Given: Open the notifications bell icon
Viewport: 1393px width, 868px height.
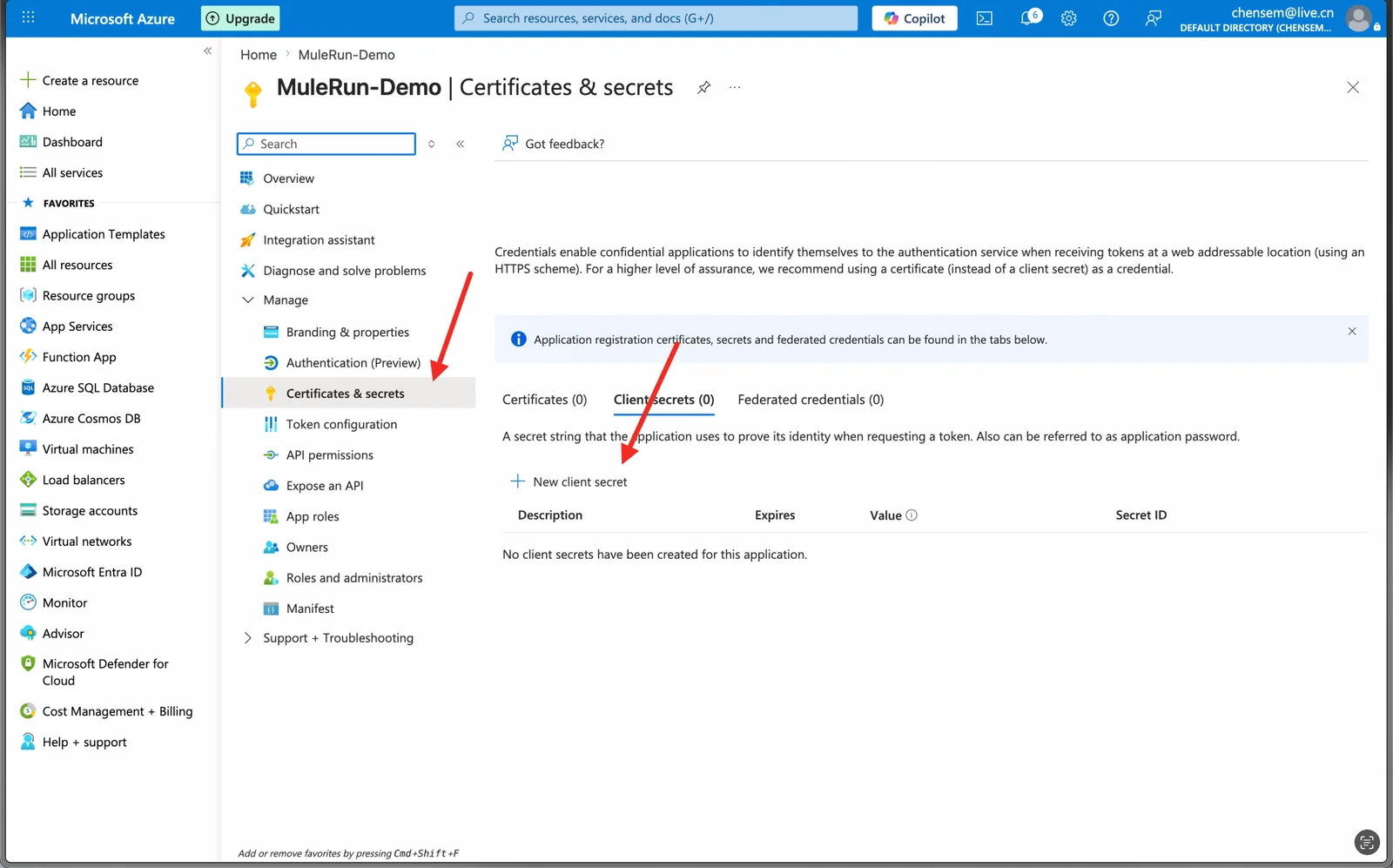Looking at the screenshot, I should tap(1029, 18).
